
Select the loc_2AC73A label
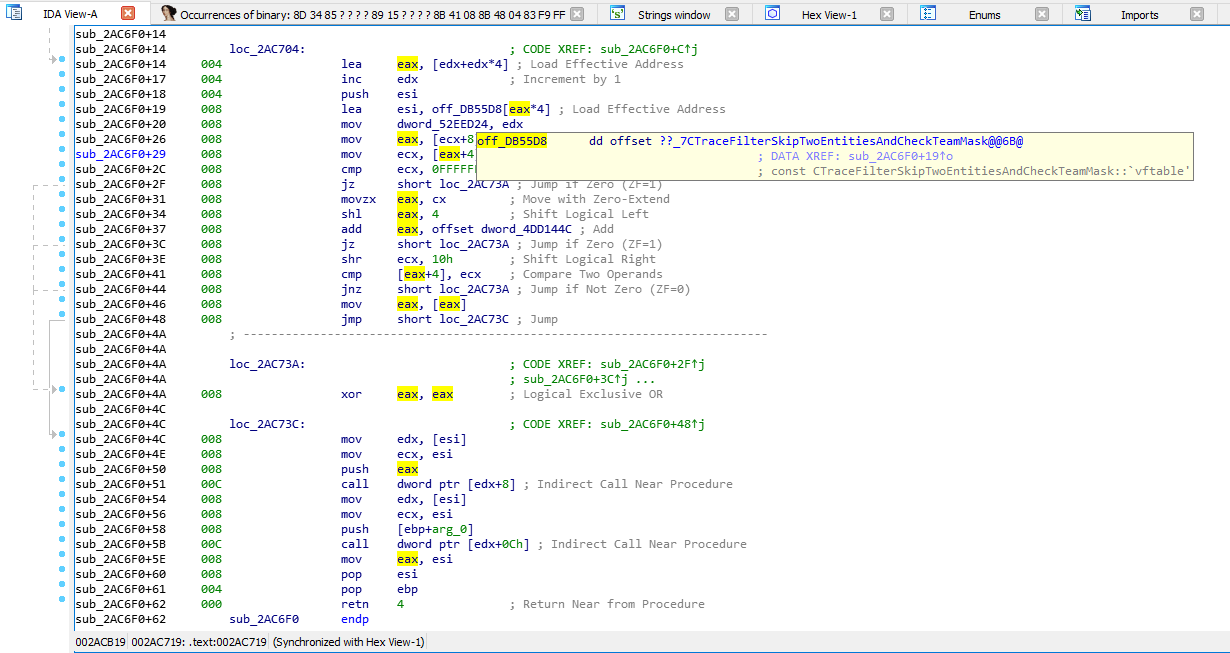[x=267, y=364]
